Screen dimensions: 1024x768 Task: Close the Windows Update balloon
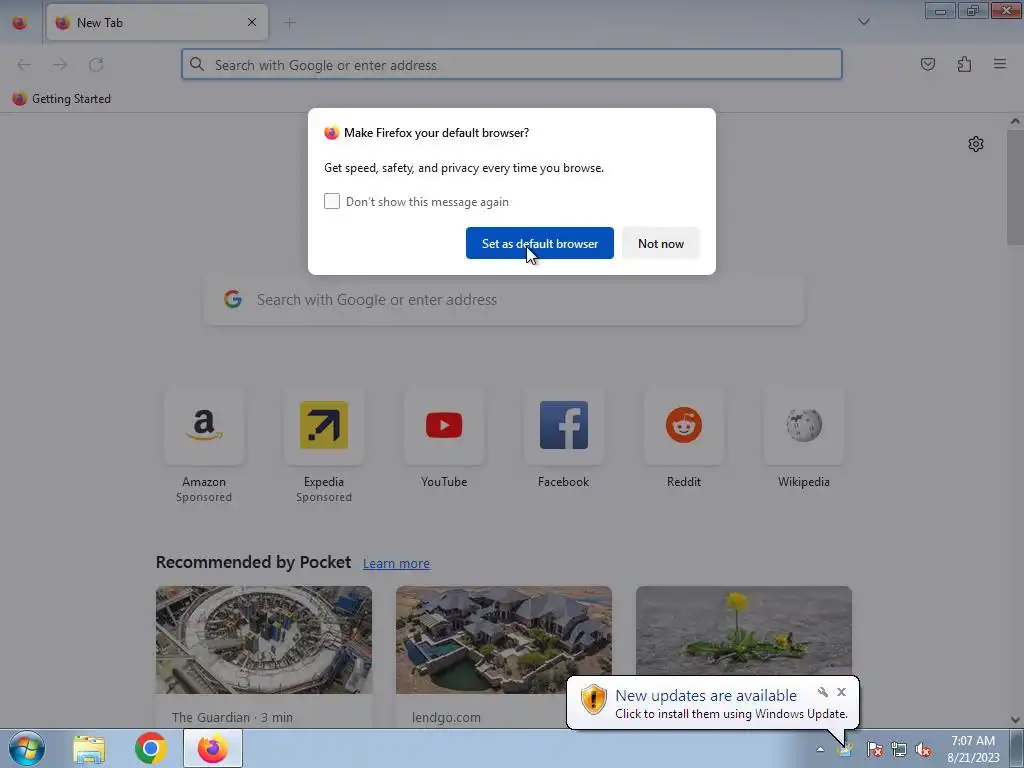(x=841, y=692)
